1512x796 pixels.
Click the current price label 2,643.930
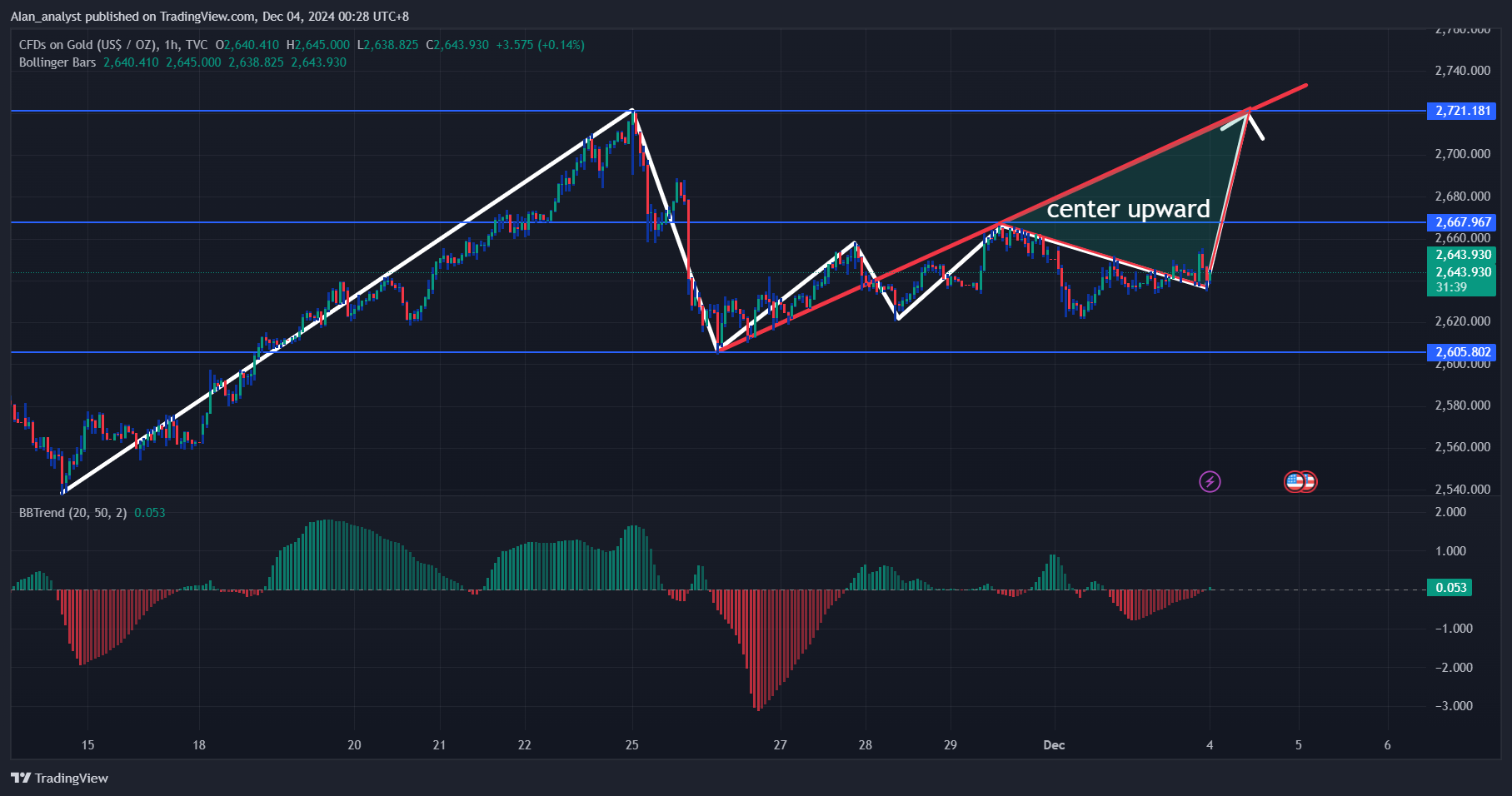point(1462,272)
